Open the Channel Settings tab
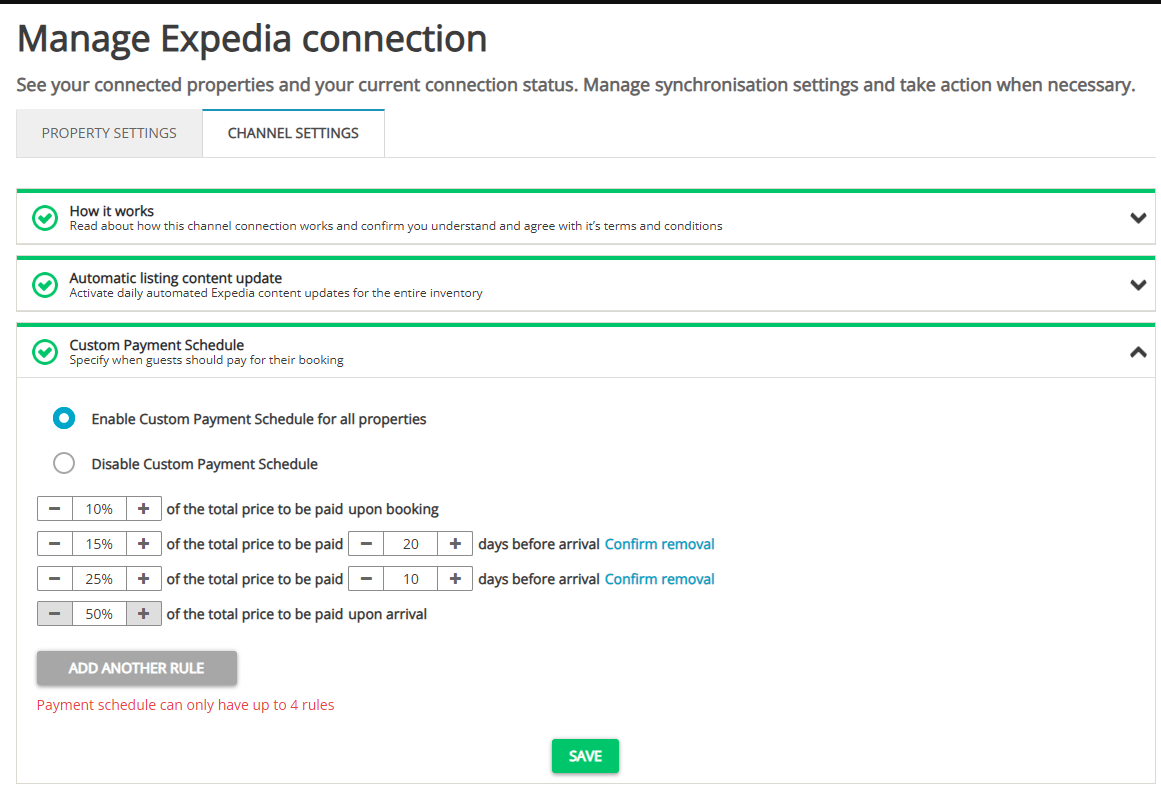Screen dimensions: 1161x787 pyautogui.click(x=292, y=132)
